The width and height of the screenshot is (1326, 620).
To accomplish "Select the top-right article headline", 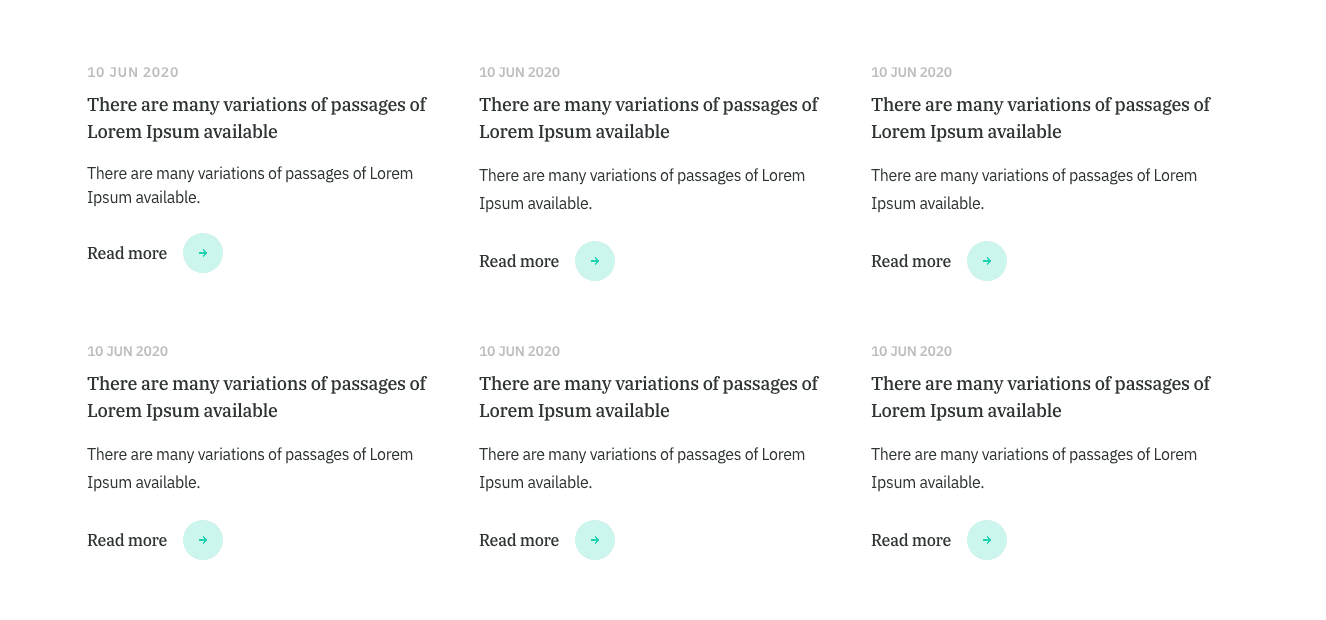I will tap(1040, 118).
